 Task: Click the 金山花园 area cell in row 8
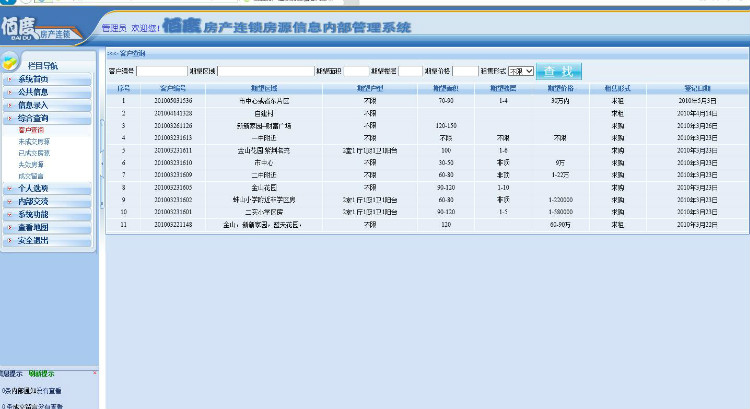pos(264,188)
